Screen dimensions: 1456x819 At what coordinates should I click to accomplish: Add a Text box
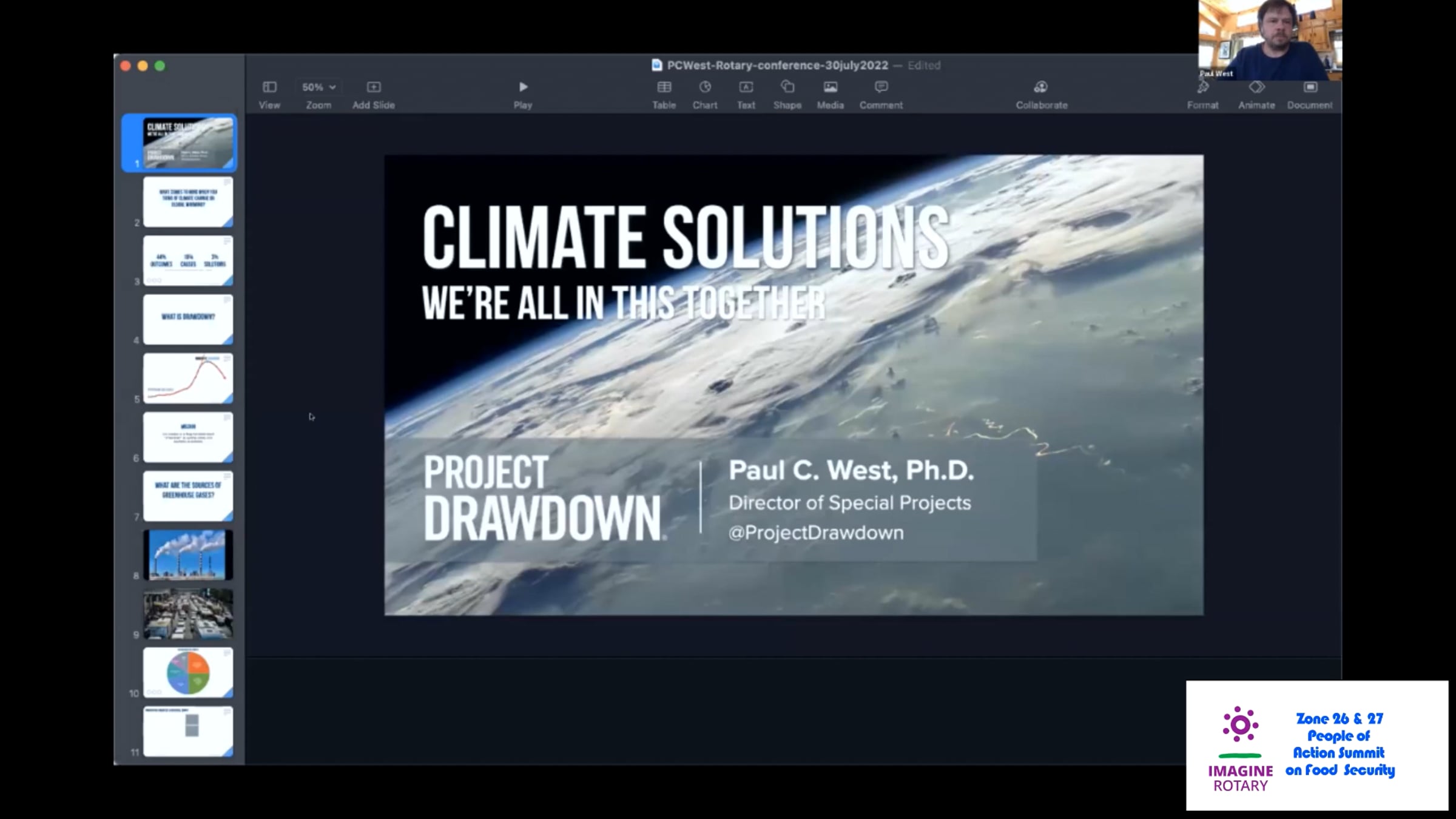coord(746,88)
